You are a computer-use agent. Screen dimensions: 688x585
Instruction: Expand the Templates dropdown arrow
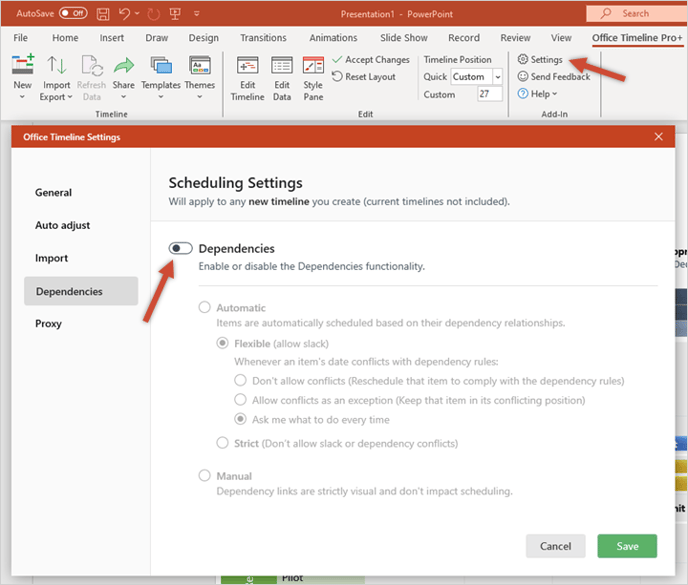(161, 97)
